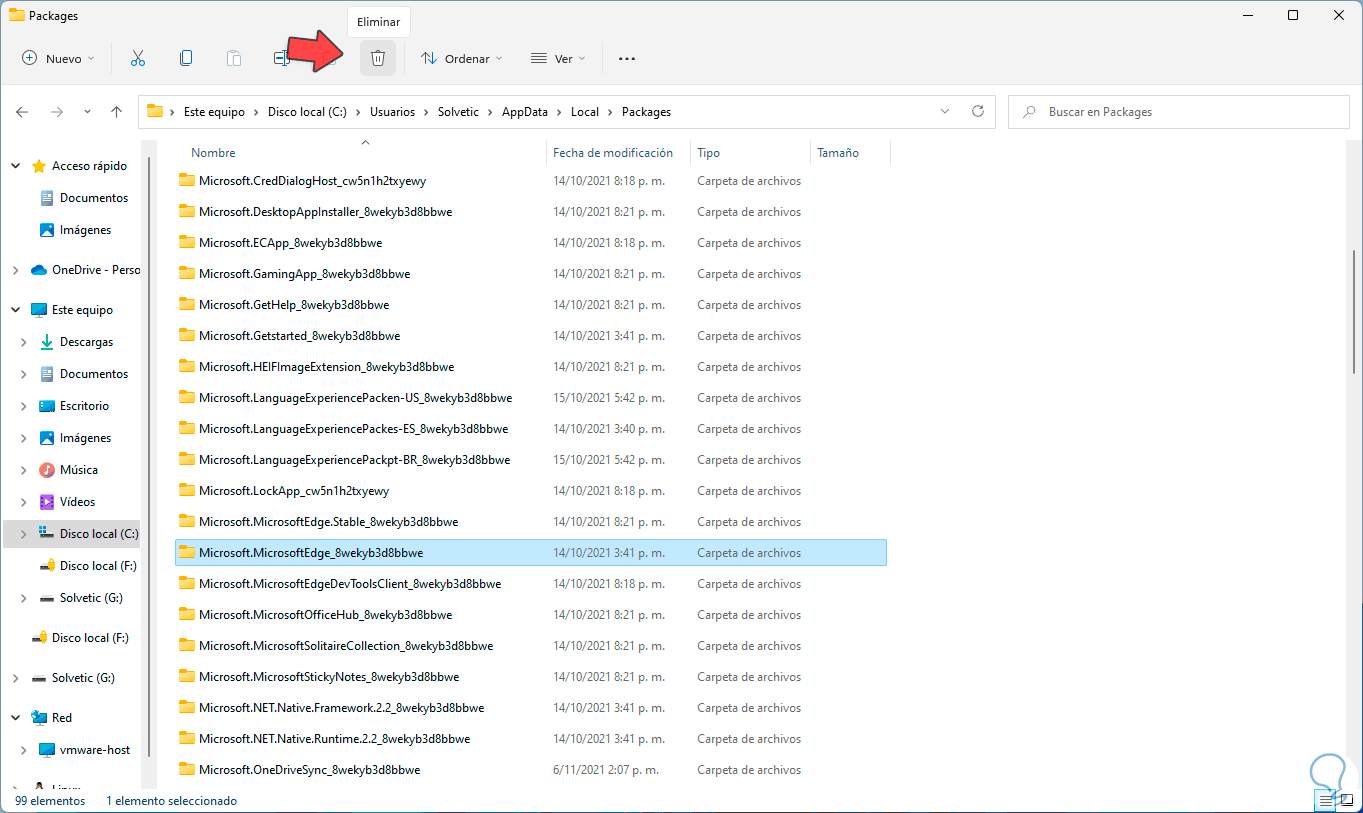
Task: Open the Nuevo dropdown
Action: 59,58
